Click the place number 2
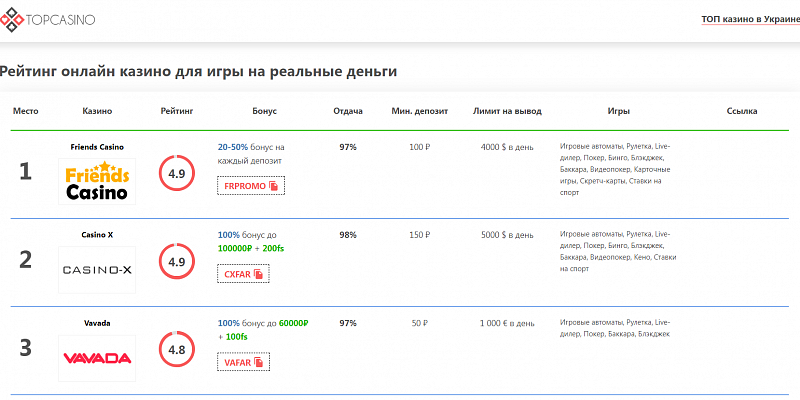Screen dimensions: 800x400 coord(26,260)
